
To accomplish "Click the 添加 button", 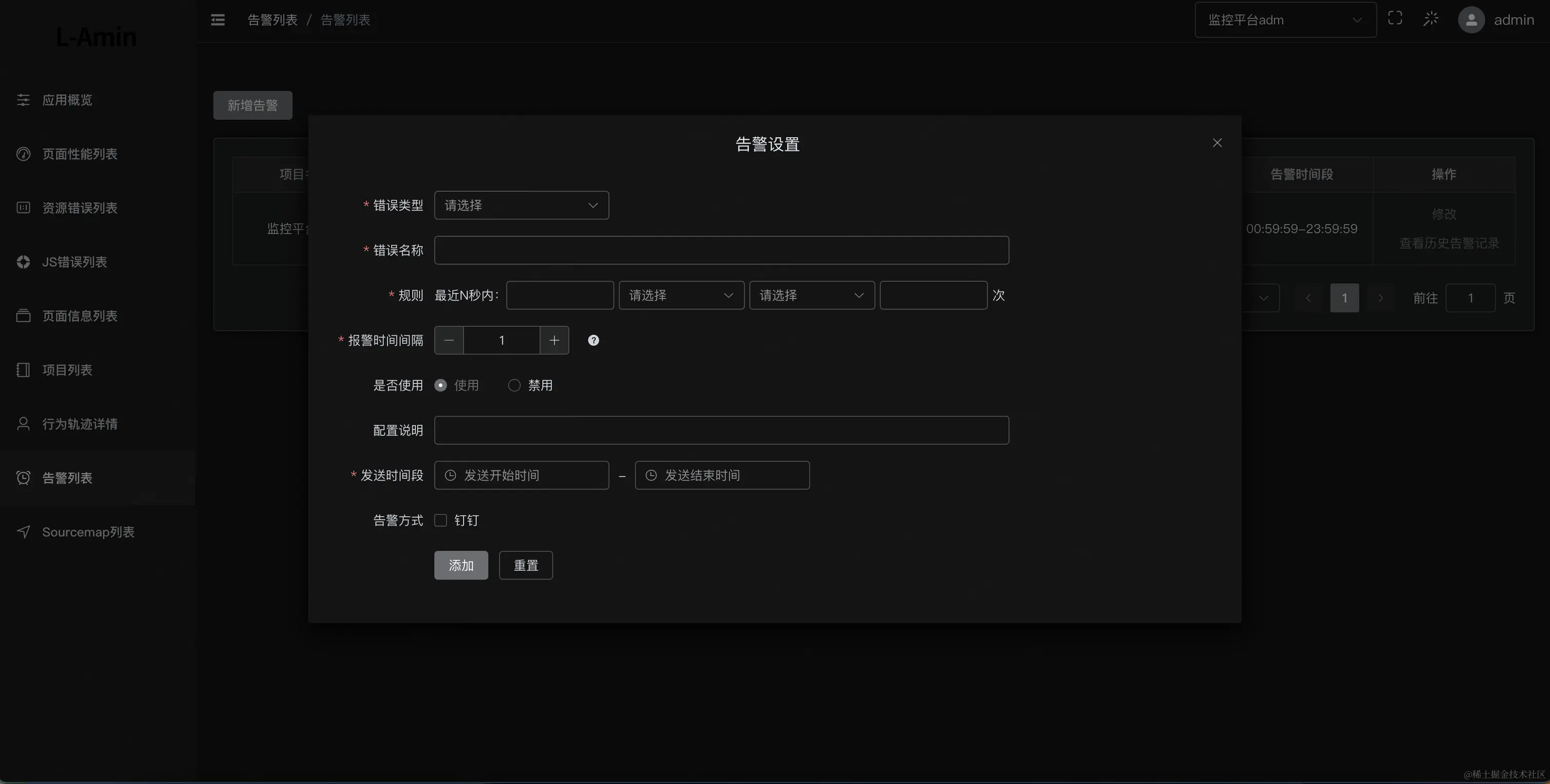I will click(461, 566).
